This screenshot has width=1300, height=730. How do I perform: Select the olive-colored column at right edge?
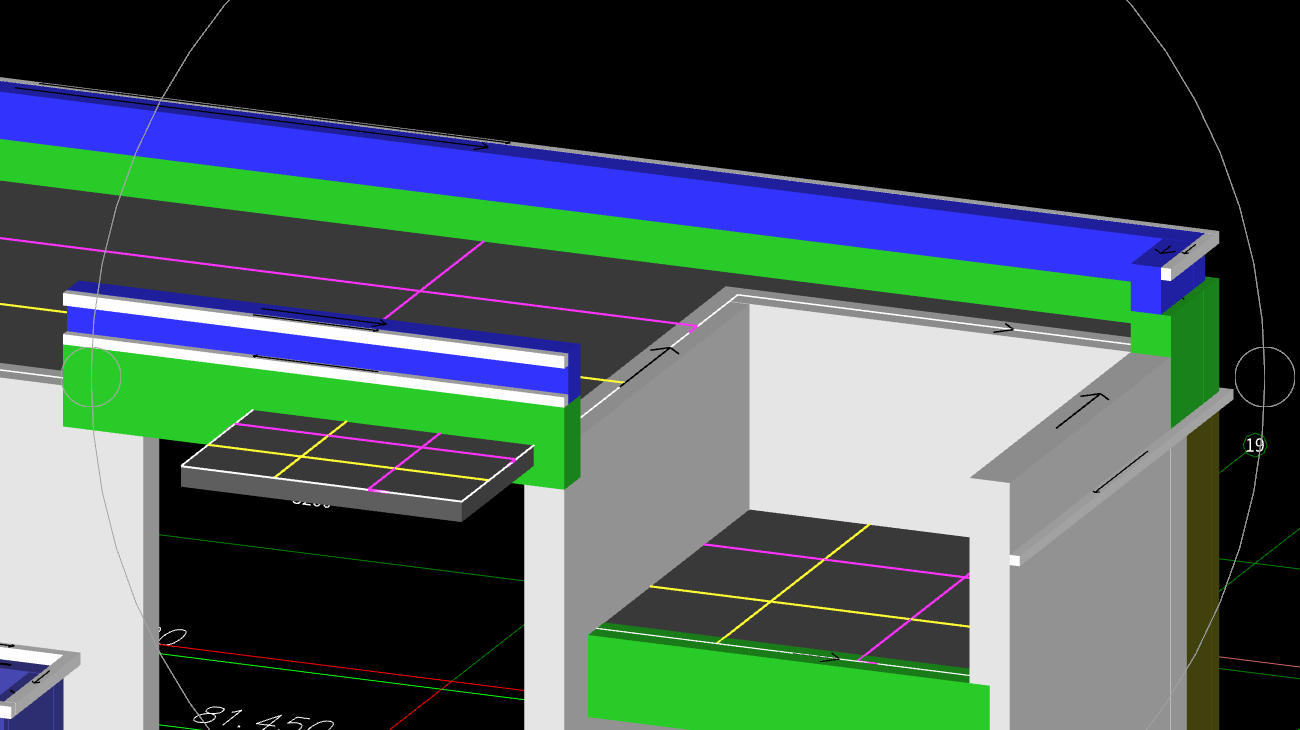(1203, 570)
